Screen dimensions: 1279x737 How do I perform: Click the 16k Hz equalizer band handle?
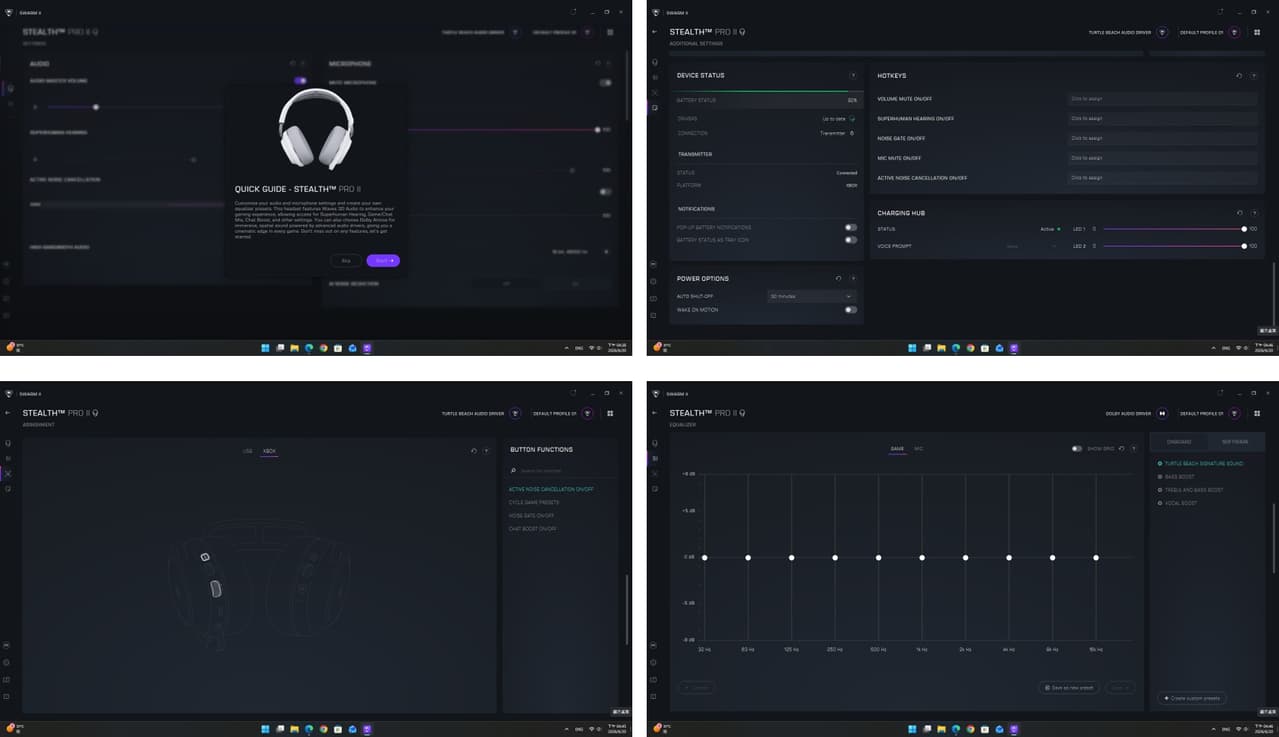point(1096,557)
